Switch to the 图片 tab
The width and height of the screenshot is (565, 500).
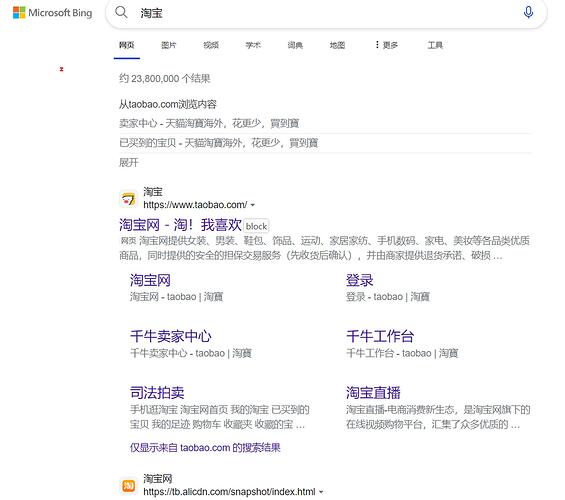pyautogui.click(x=169, y=45)
